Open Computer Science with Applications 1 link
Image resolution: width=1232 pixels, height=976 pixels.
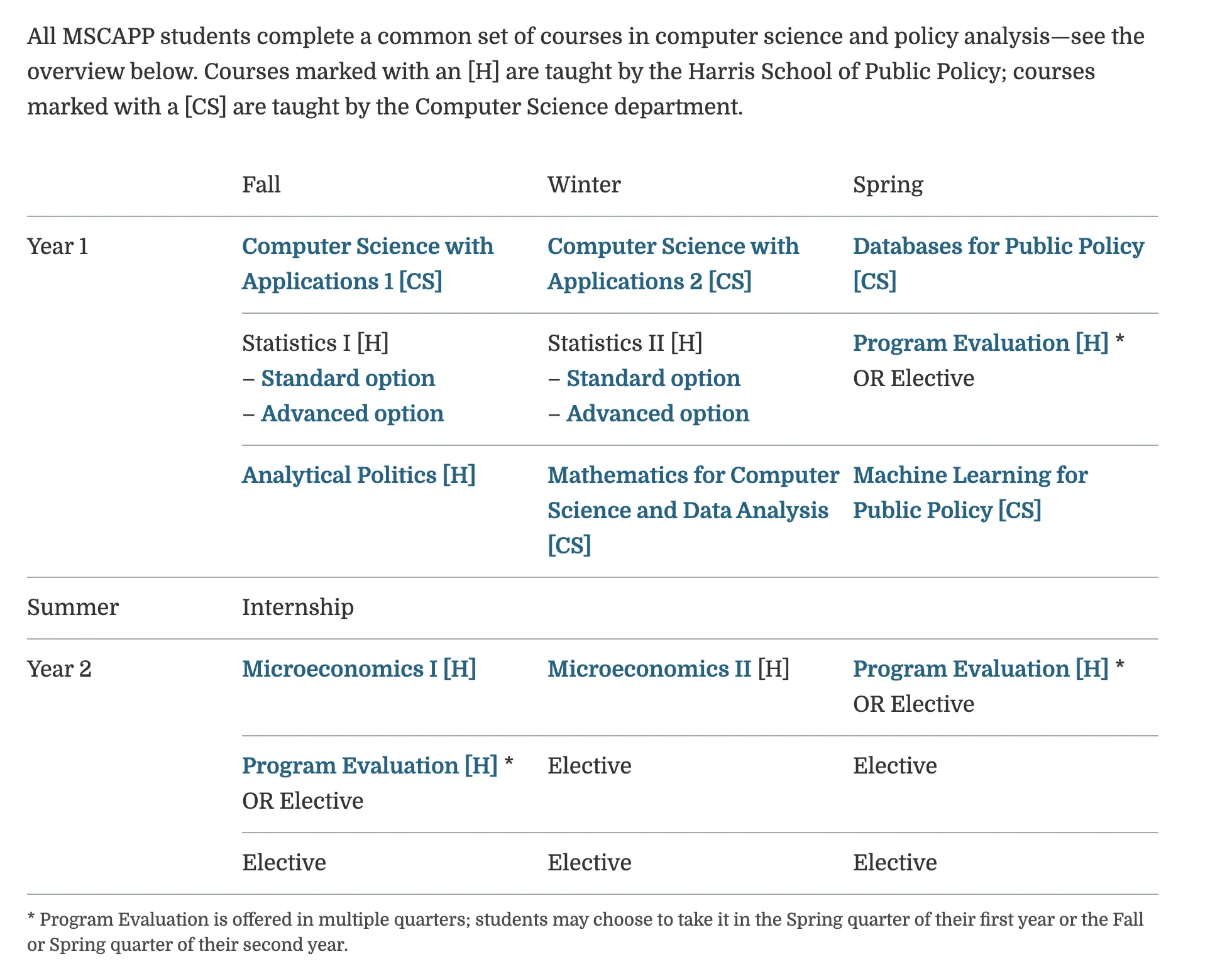[x=367, y=263]
